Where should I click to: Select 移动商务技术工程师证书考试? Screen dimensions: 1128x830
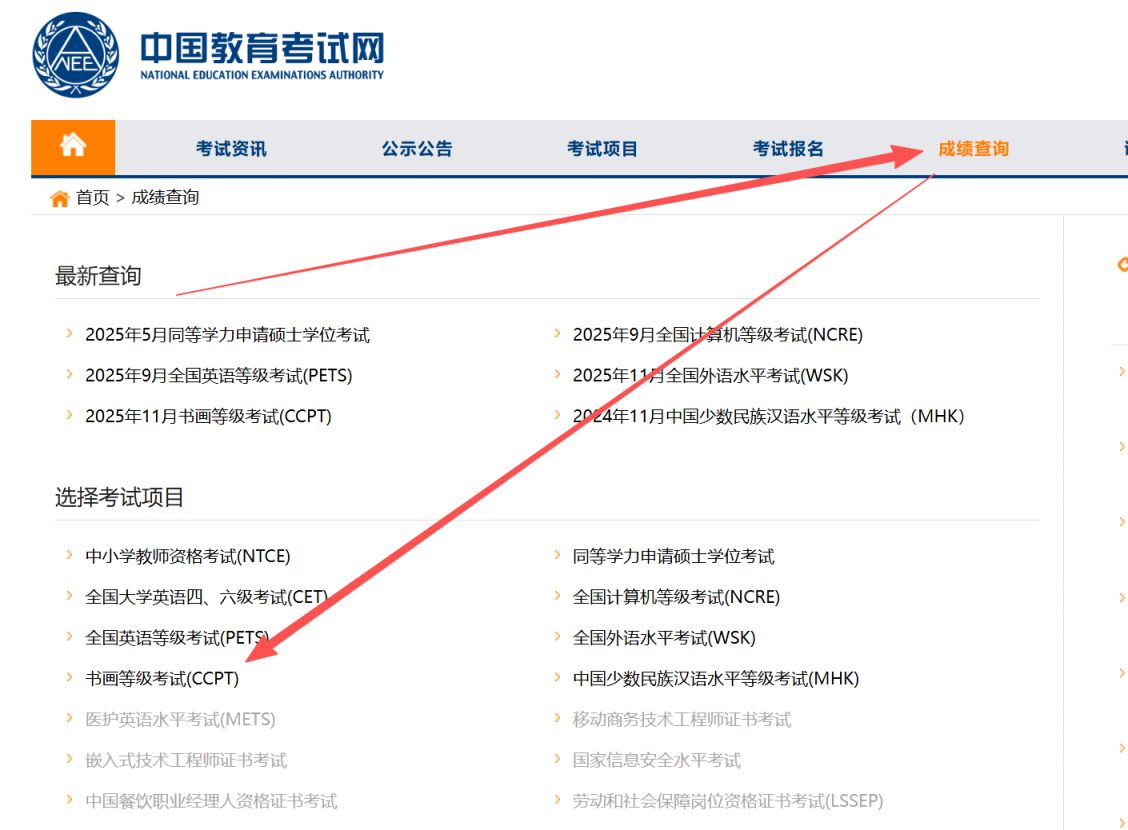682,719
